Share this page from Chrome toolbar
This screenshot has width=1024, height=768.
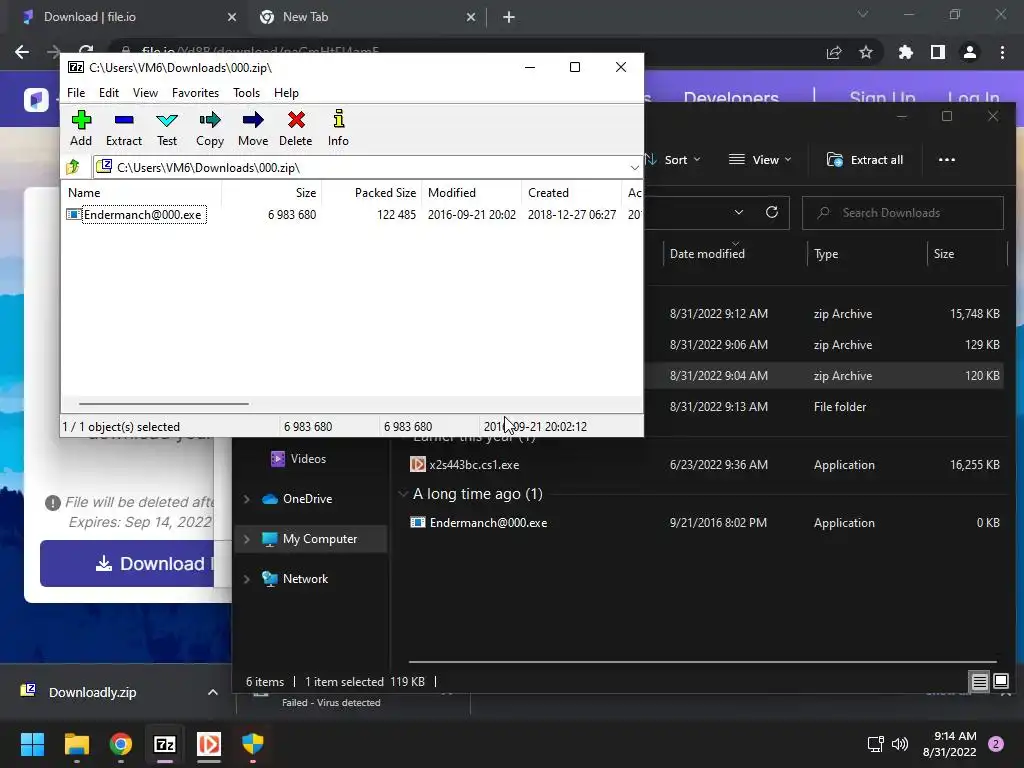tap(834, 52)
